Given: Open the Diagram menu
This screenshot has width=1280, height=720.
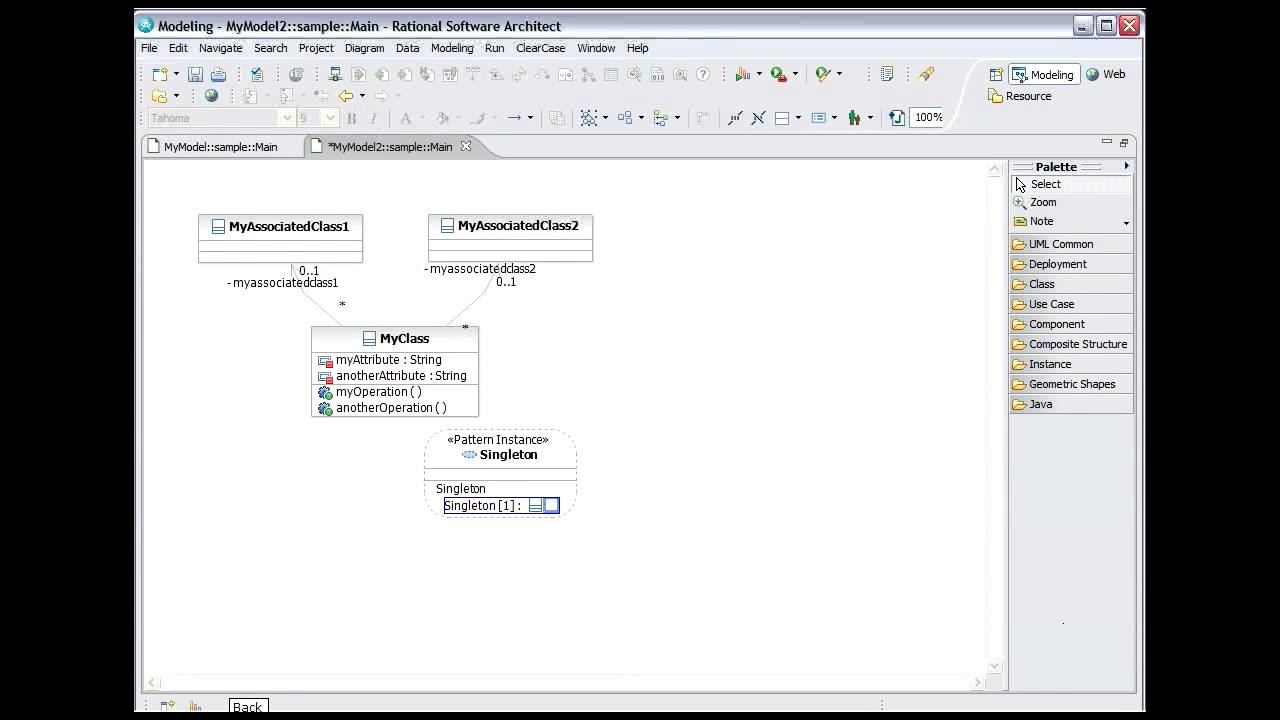Looking at the screenshot, I should 364,48.
